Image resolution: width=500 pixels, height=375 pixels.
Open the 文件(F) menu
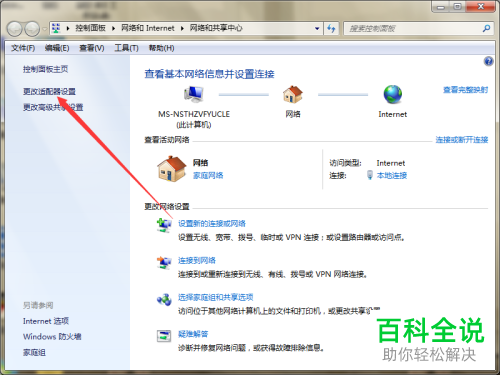(x=23, y=48)
